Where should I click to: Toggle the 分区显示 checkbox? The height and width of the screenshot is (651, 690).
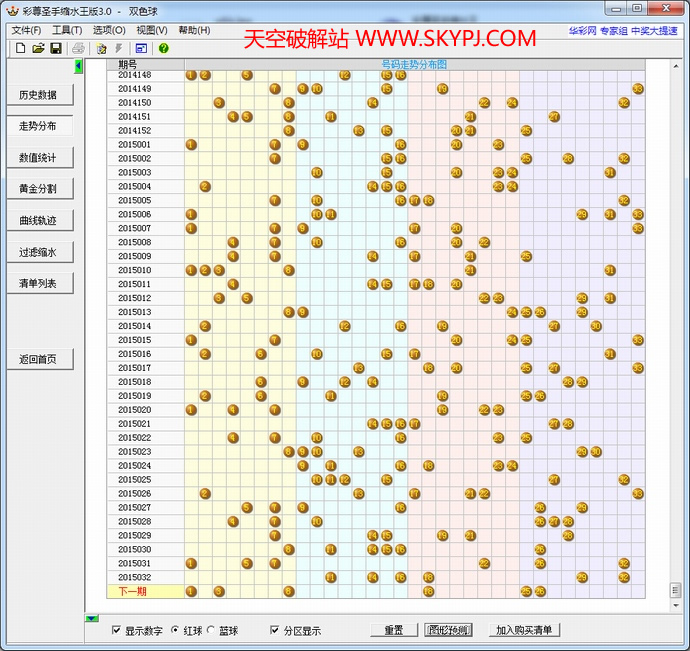tap(275, 631)
